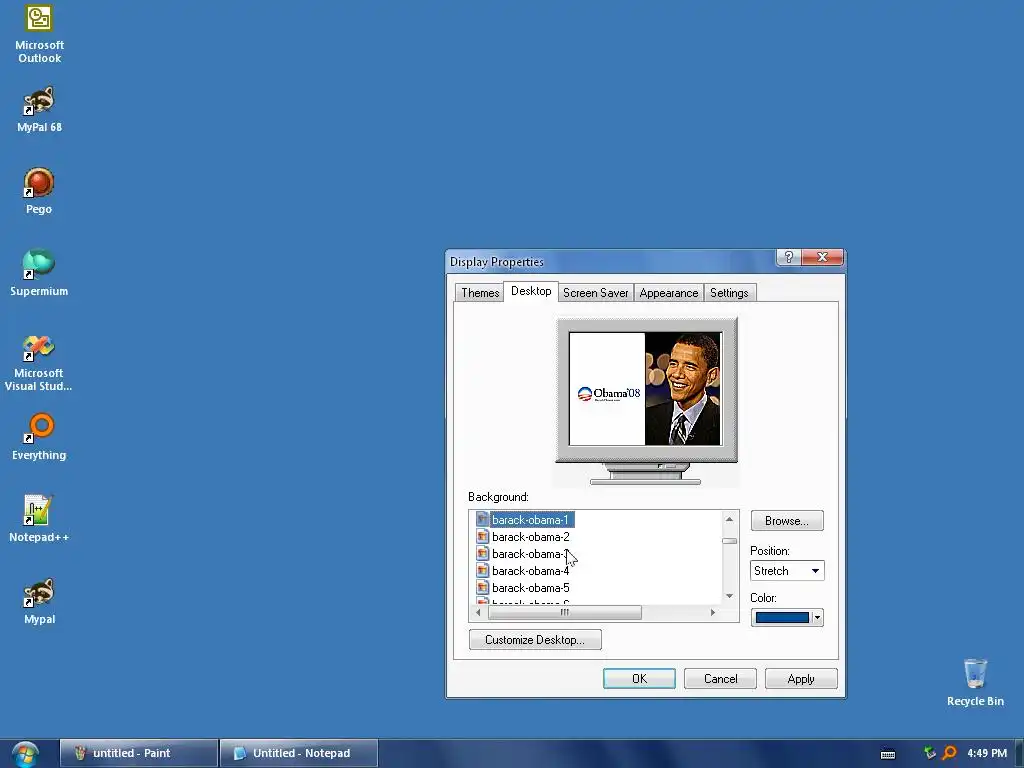This screenshot has height=768, width=1024.
Task: Select the MyPal 68 desktop shortcut
Action: coord(39,110)
